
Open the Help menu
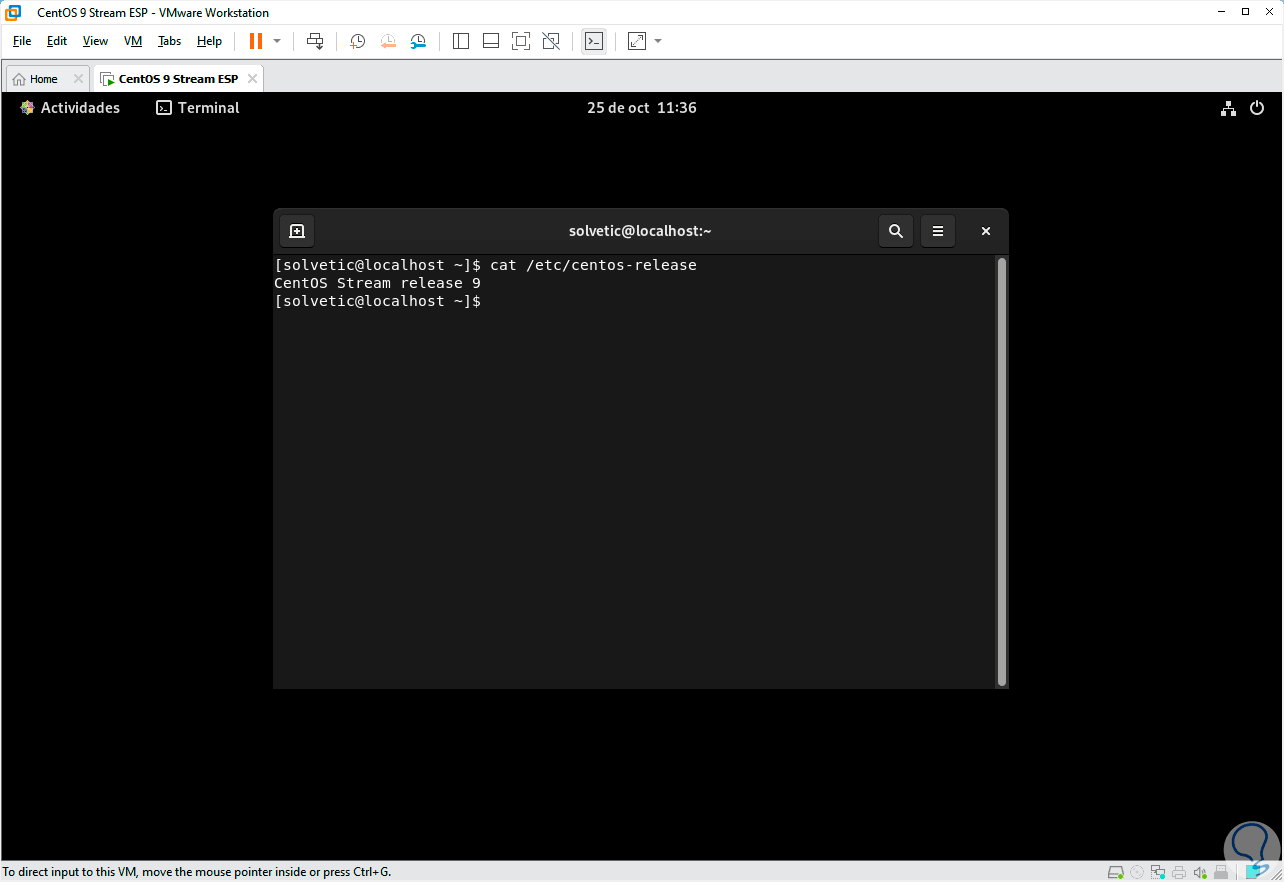[x=209, y=41]
